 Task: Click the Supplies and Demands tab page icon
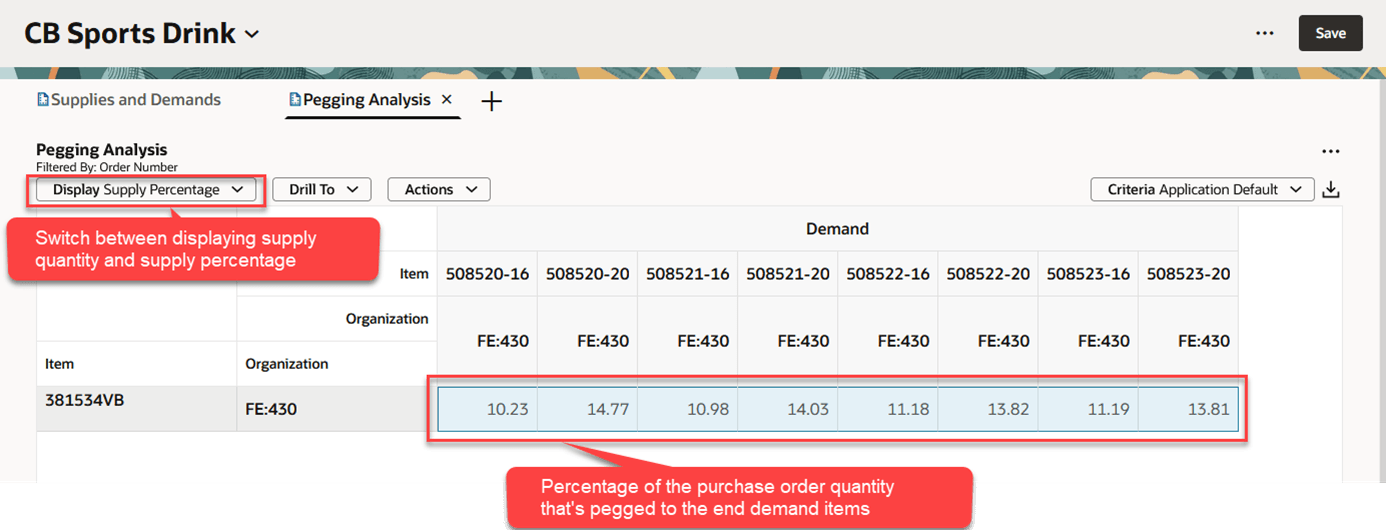(43, 100)
